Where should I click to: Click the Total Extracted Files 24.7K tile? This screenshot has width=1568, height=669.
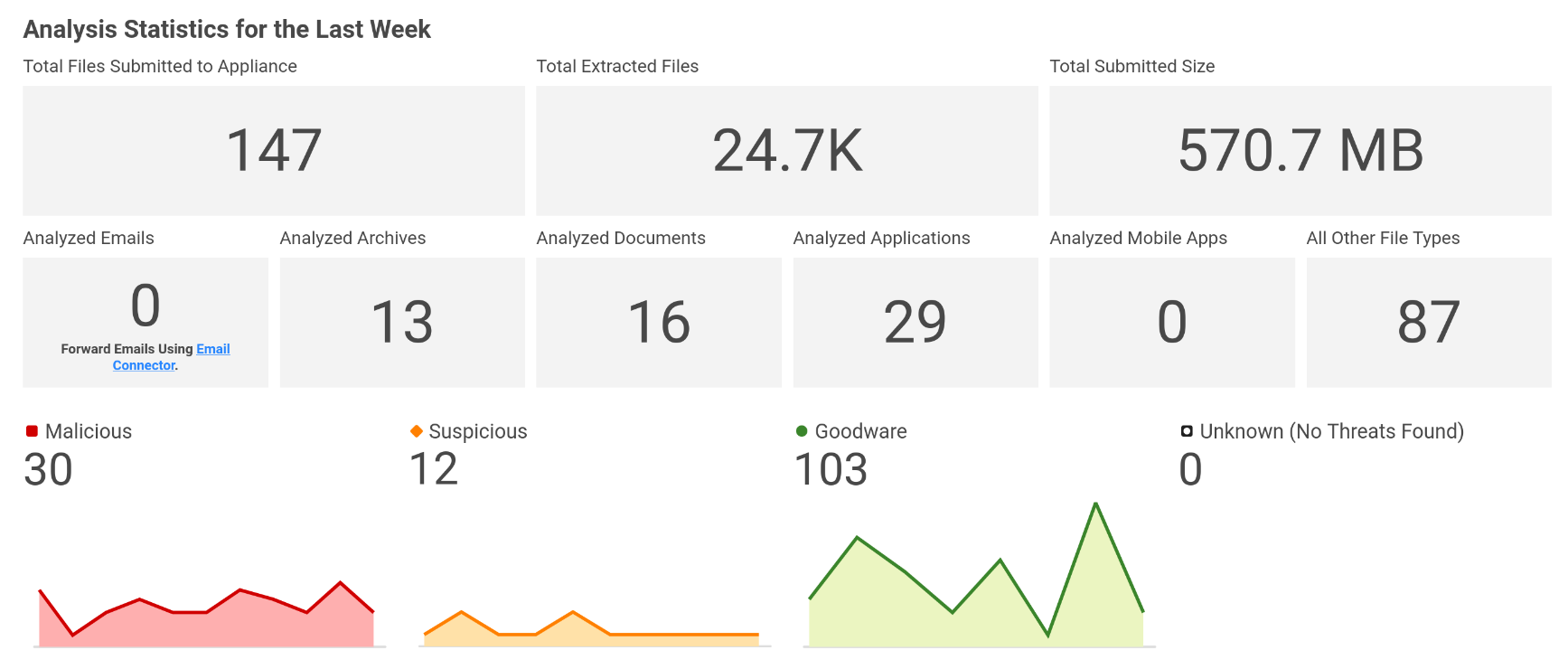[x=786, y=150]
